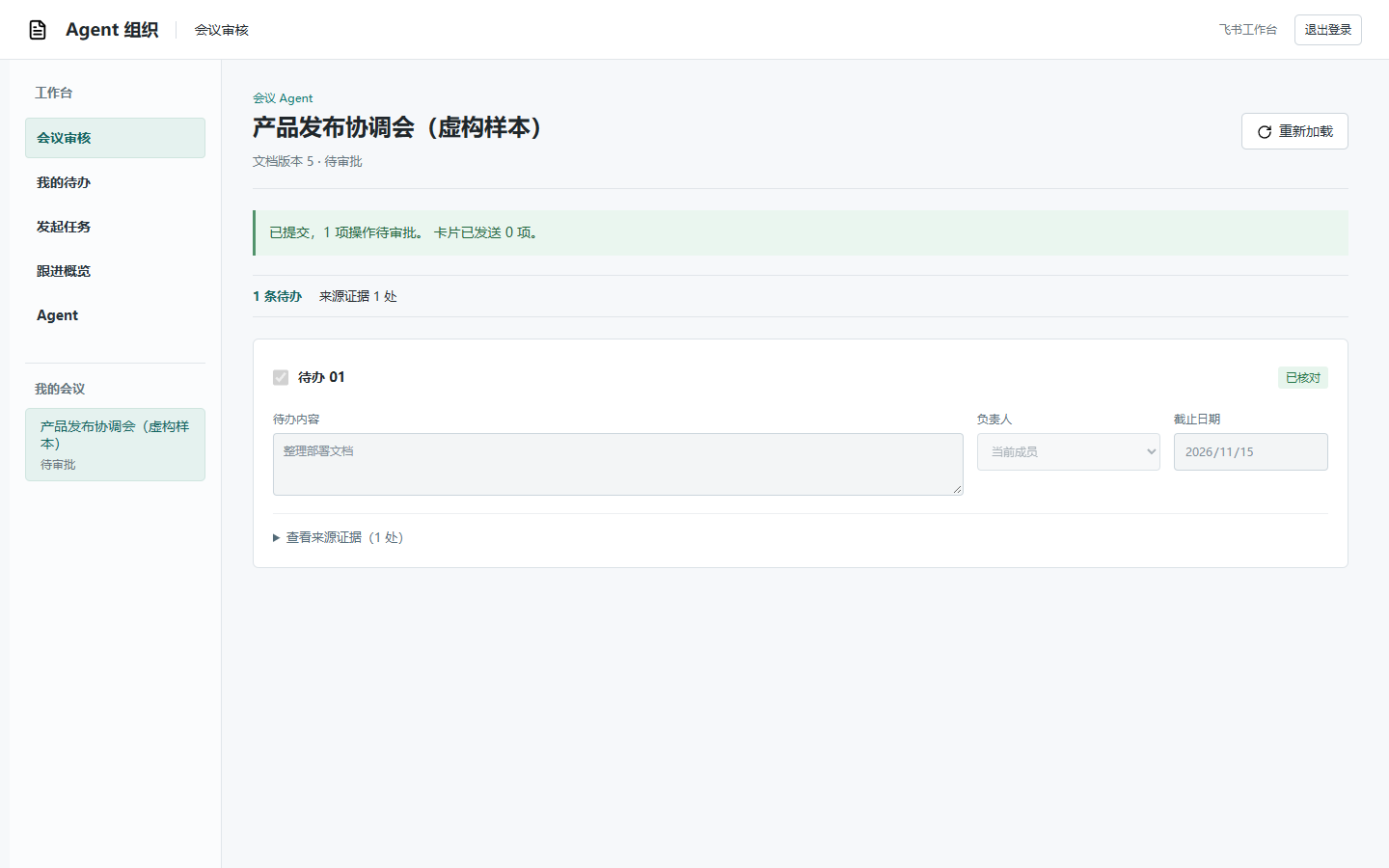This screenshot has height=868, width=1389.
Task: Open the Agent sidebar item
Action: 115,315
